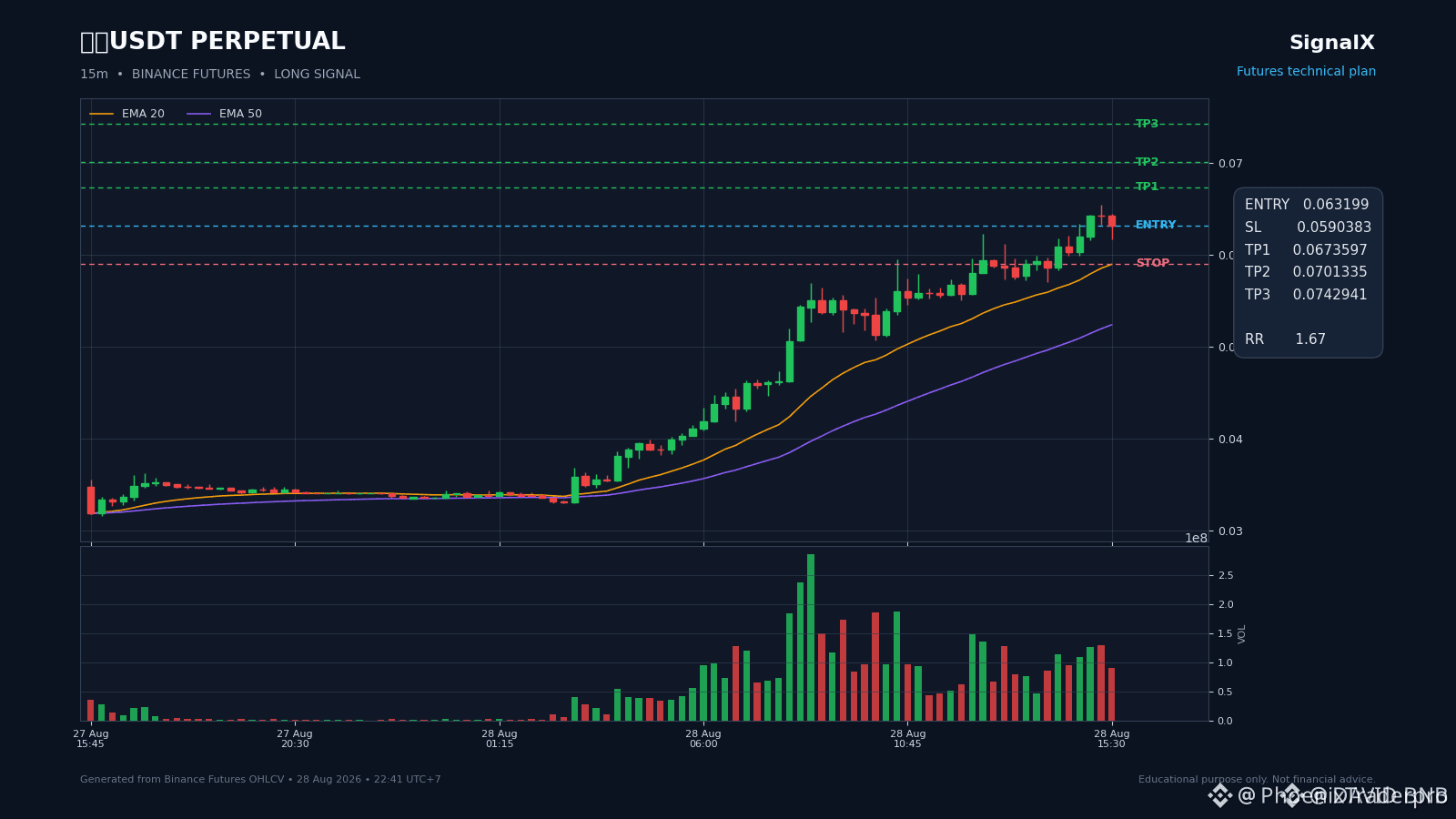Click the 0.04 price axis label
This screenshot has width=1456, height=819.
[x=1230, y=440]
